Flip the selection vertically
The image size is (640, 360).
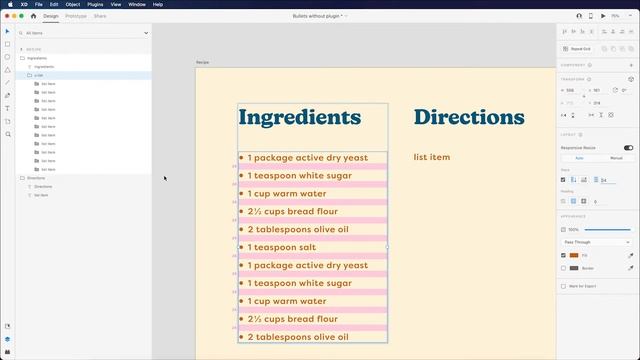coord(573,116)
